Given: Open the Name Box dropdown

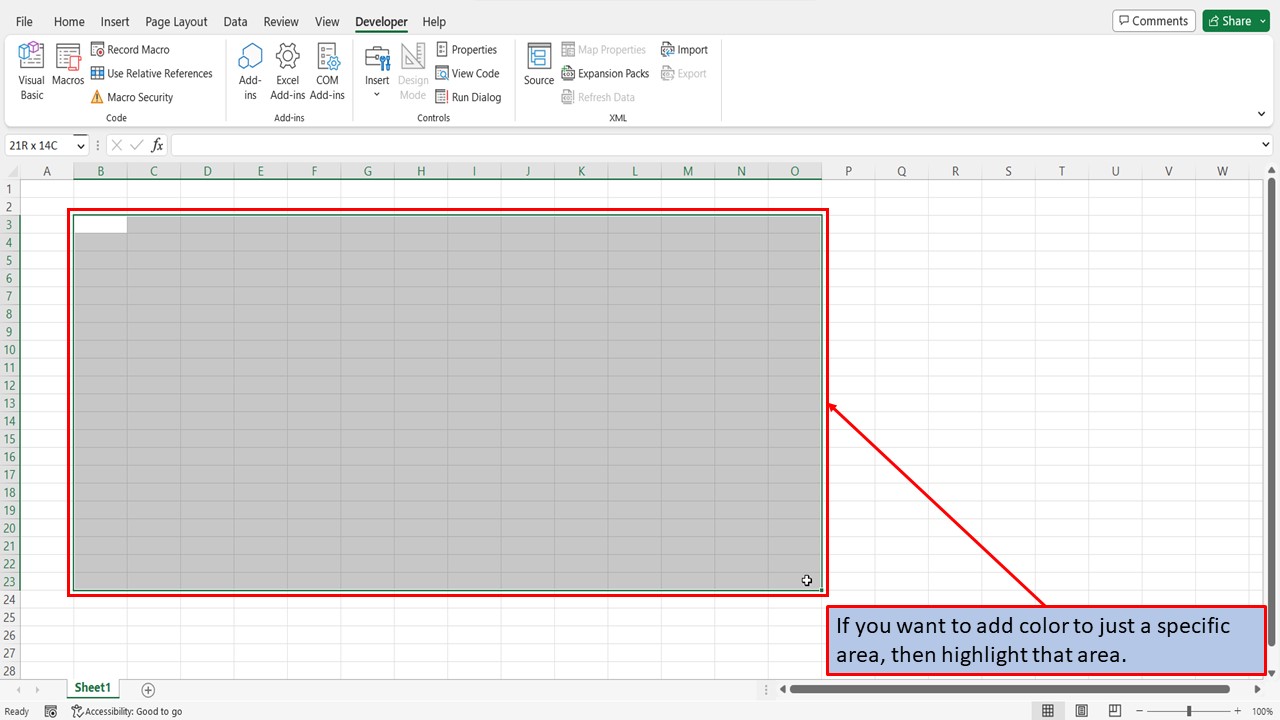Looking at the screenshot, I should pyautogui.click(x=80, y=145).
